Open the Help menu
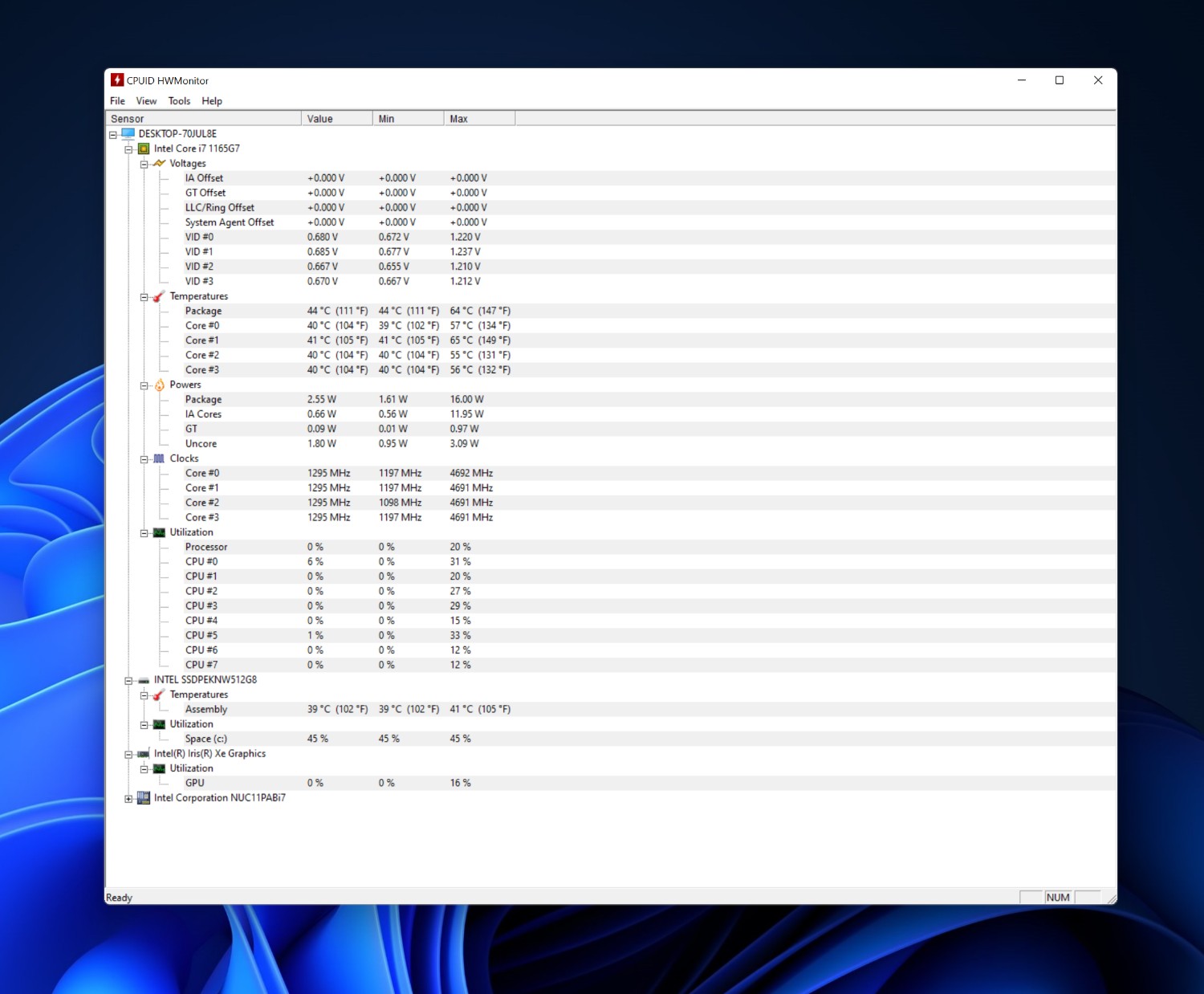This screenshot has width=1204, height=994. [212, 101]
